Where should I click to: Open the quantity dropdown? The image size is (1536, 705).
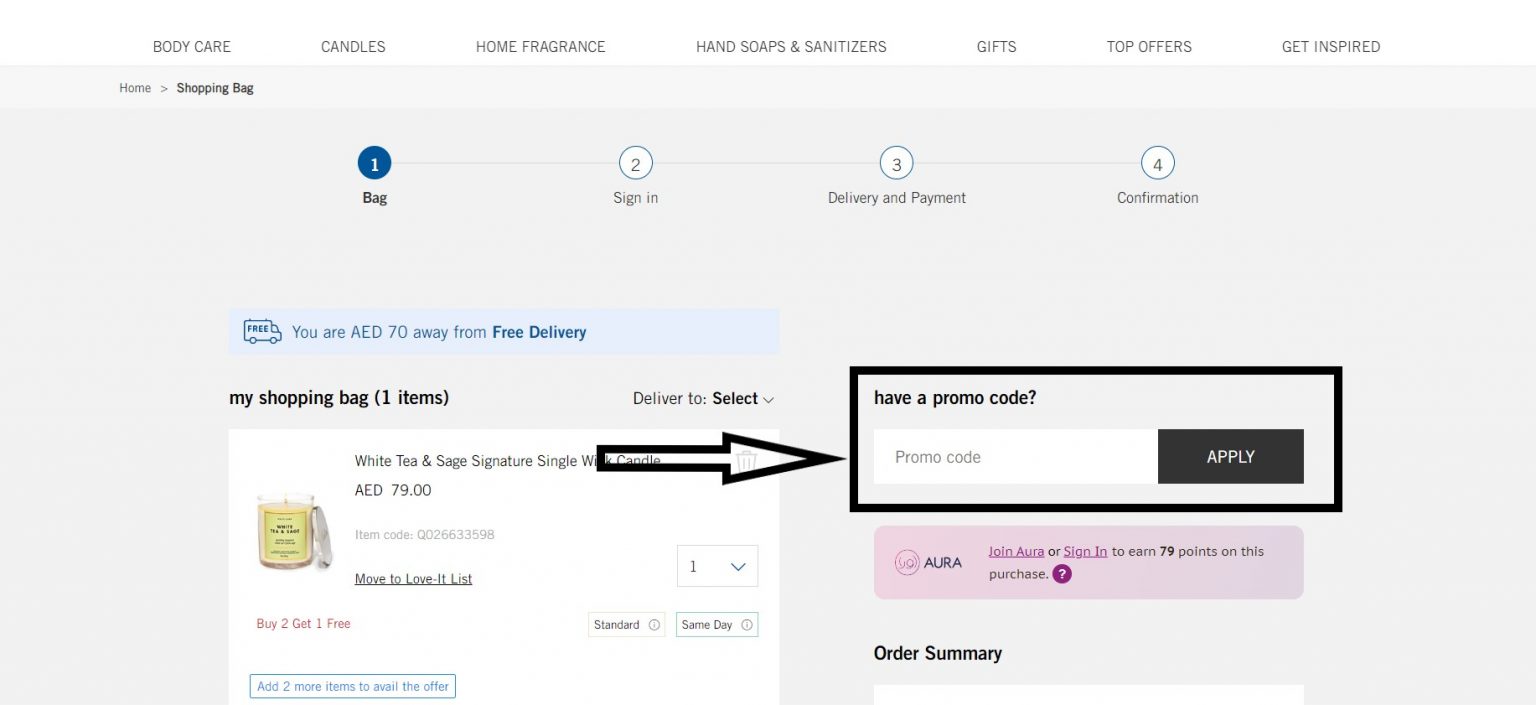coord(717,566)
